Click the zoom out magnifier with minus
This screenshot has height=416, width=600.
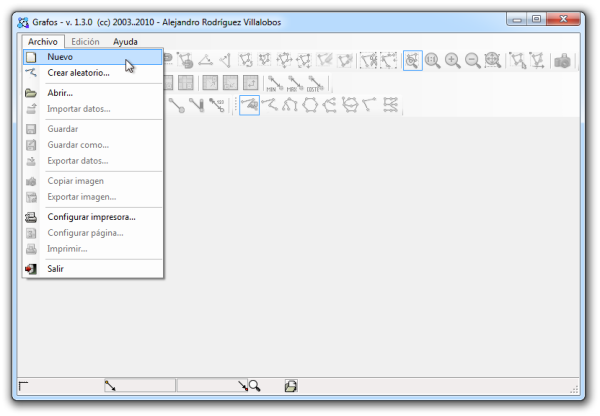pos(473,60)
